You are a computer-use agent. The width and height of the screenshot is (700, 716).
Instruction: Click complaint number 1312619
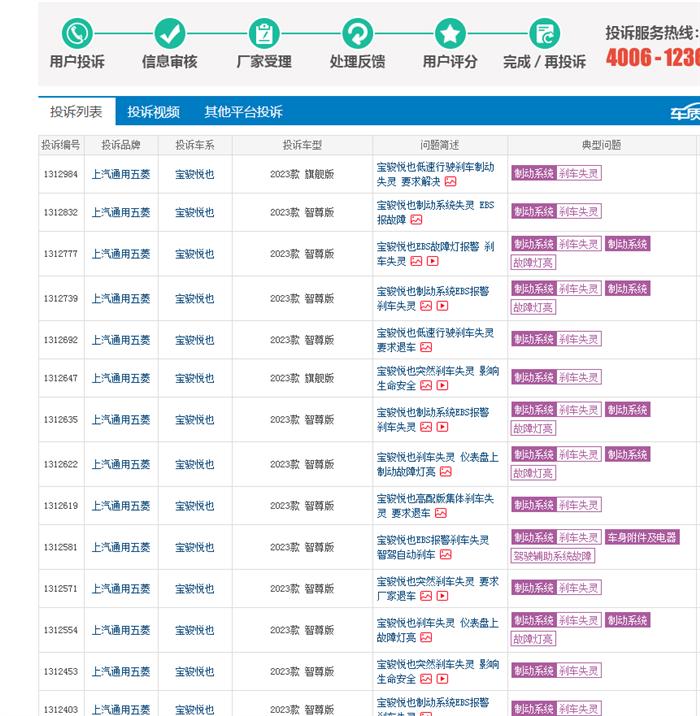61,506
